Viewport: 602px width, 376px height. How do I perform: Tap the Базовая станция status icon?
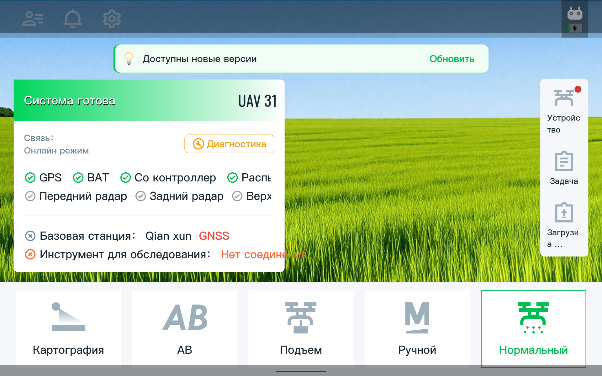coord(30,236)
